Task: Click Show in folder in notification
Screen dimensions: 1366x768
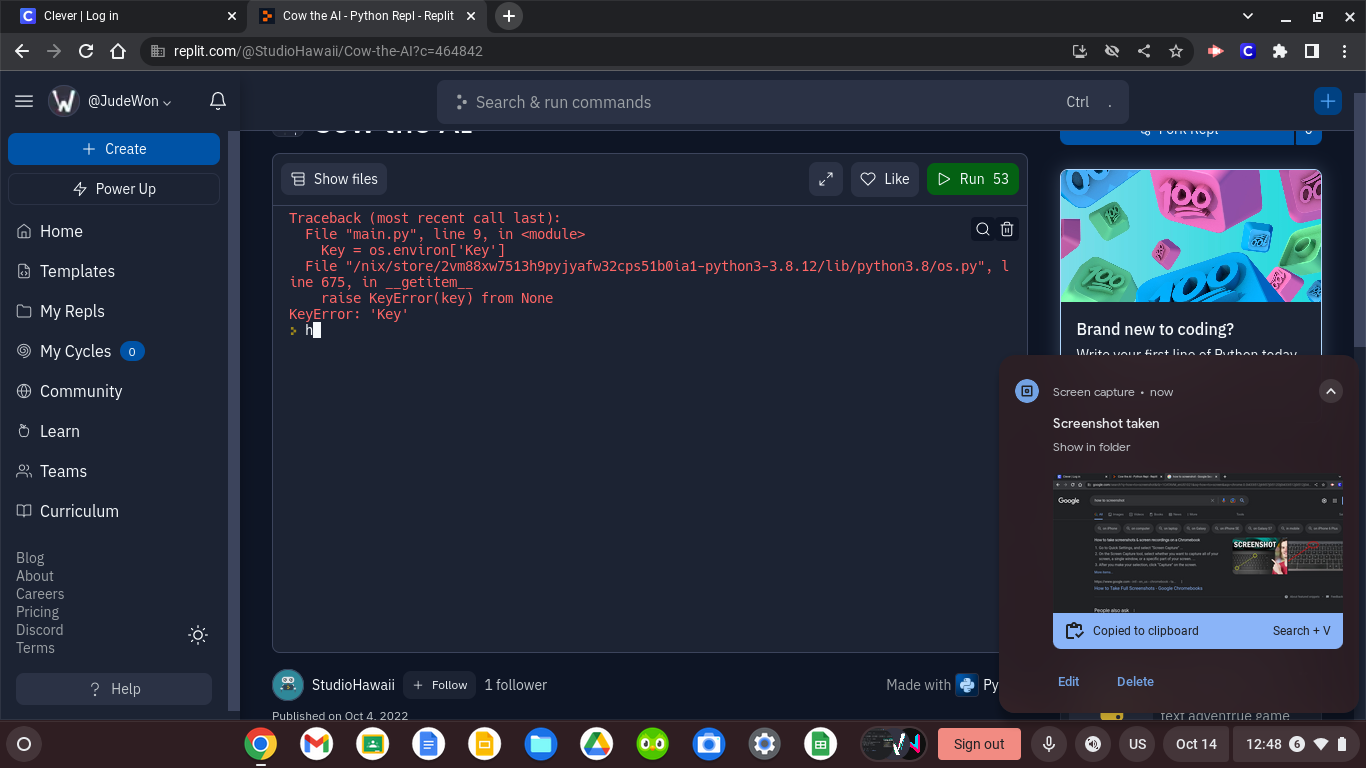Action: [x=1091, y=447]
